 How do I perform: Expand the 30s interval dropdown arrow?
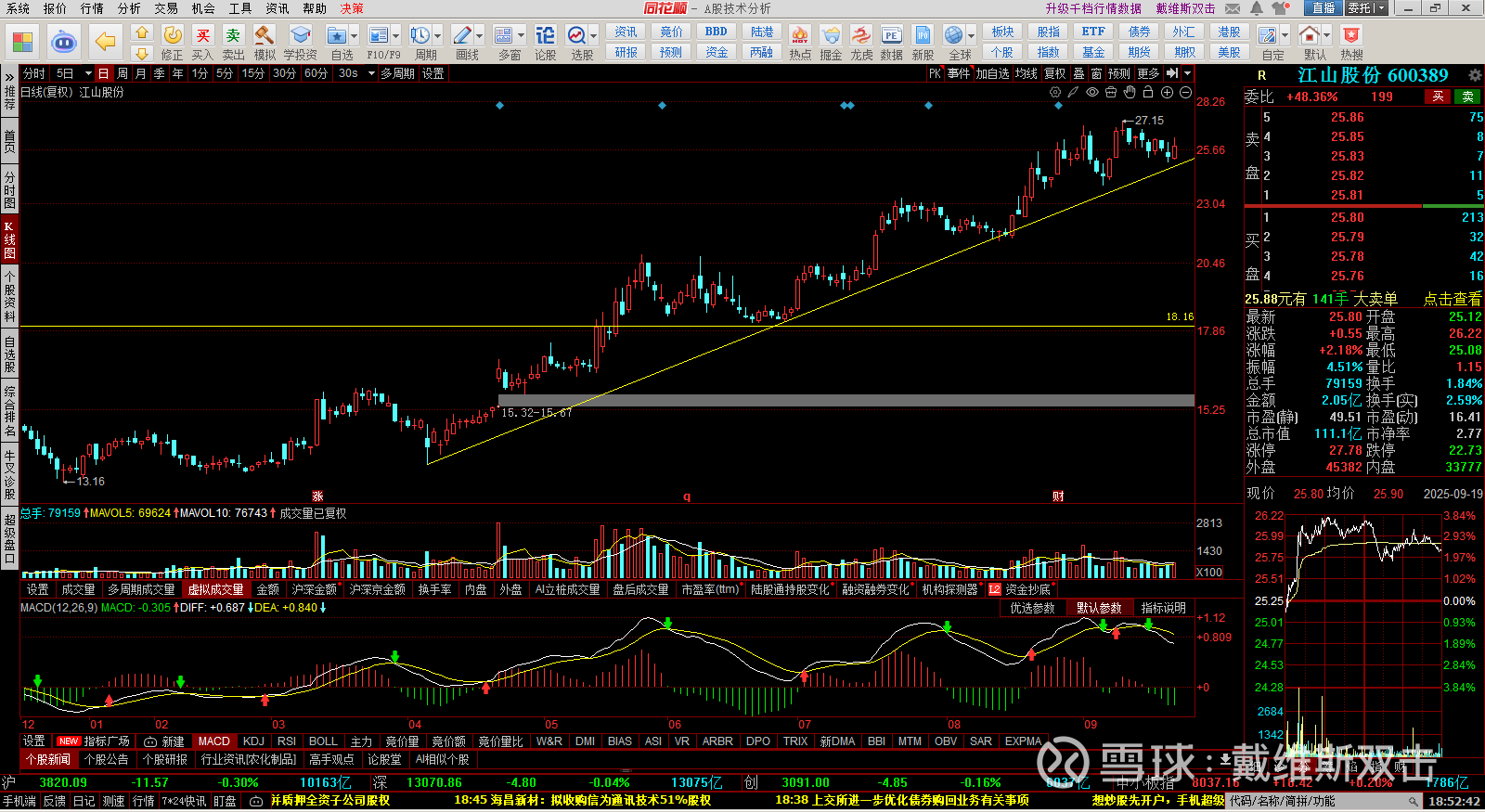click(371, 73)
